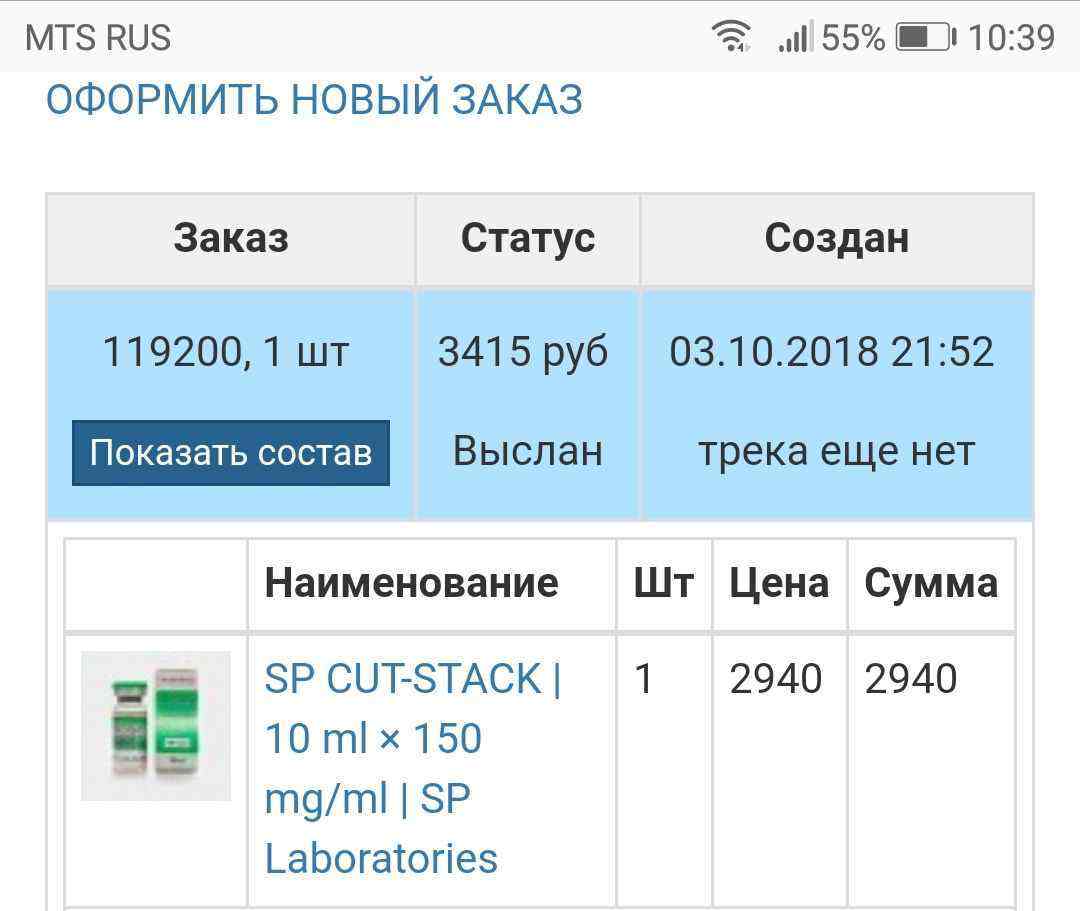Click the SP CUT-STACK vial thumbnail
This screenshot has height=911, width=1080.
point(156,725)
